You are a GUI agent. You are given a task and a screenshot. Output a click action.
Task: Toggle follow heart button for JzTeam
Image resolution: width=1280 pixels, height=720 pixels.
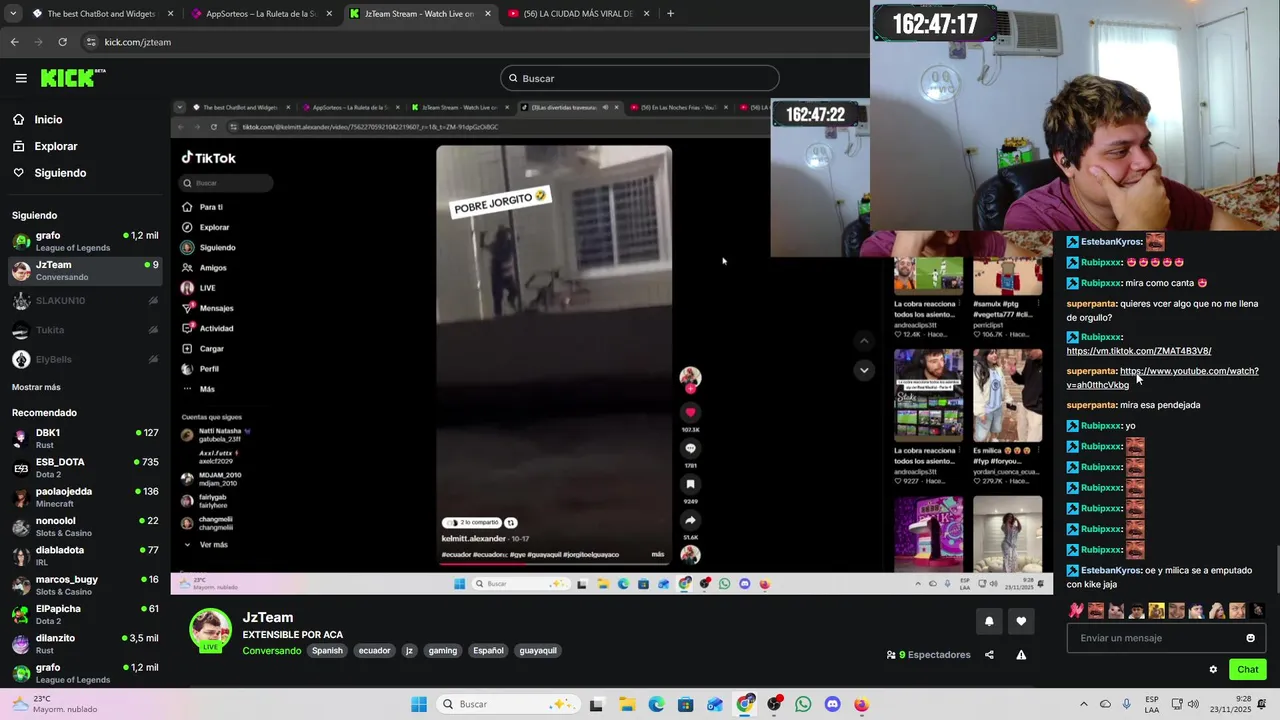pos(1021,621)
